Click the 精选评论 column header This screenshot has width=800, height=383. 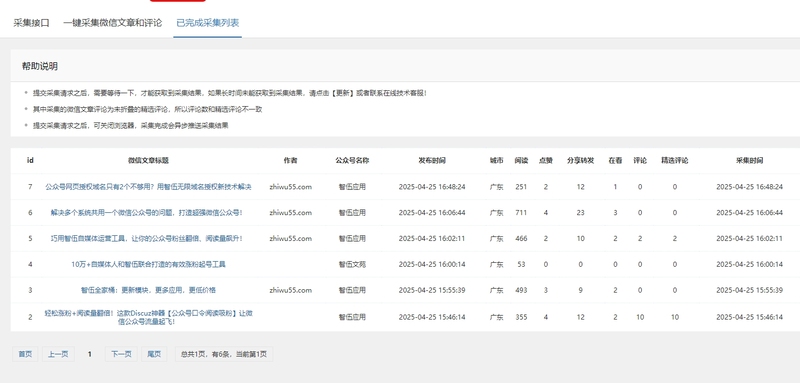675,161
